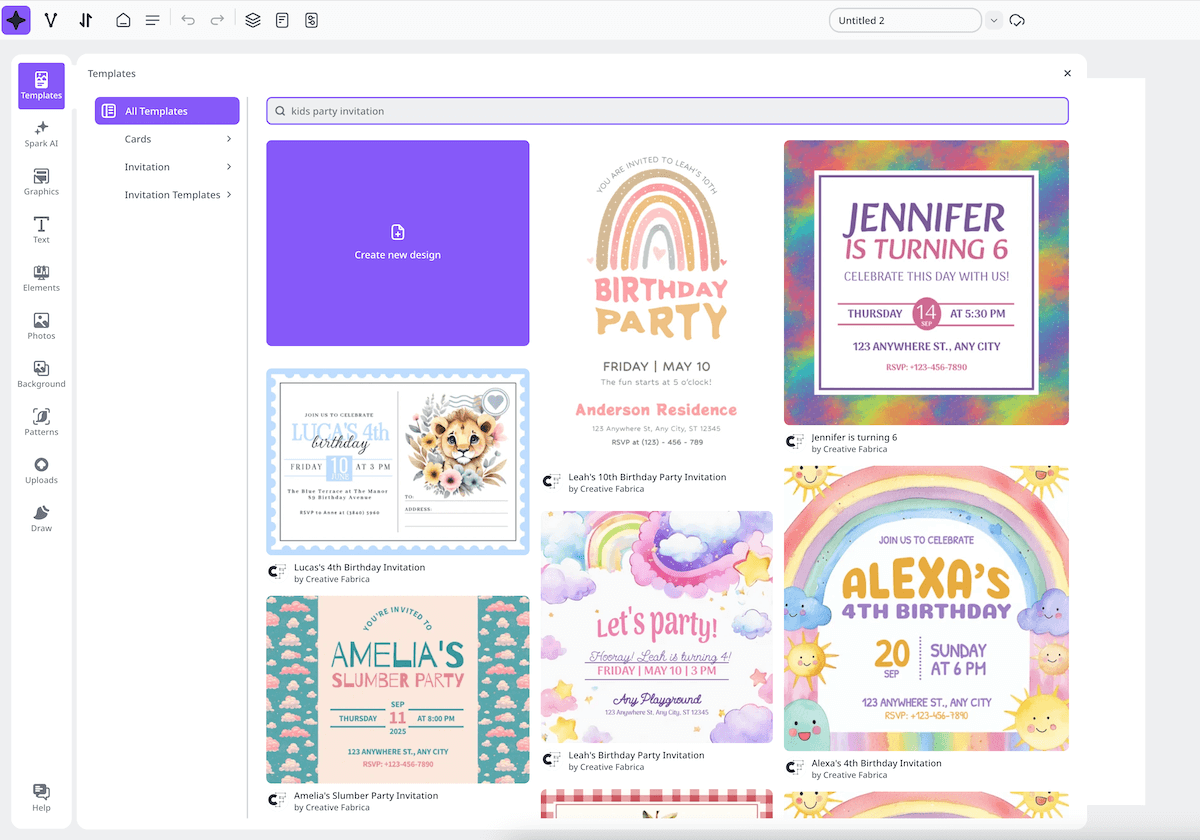The height and width of the screenshot is (840, 1200).
Task: Open the Spark AI panel
Action: click(x=41, y=133)
